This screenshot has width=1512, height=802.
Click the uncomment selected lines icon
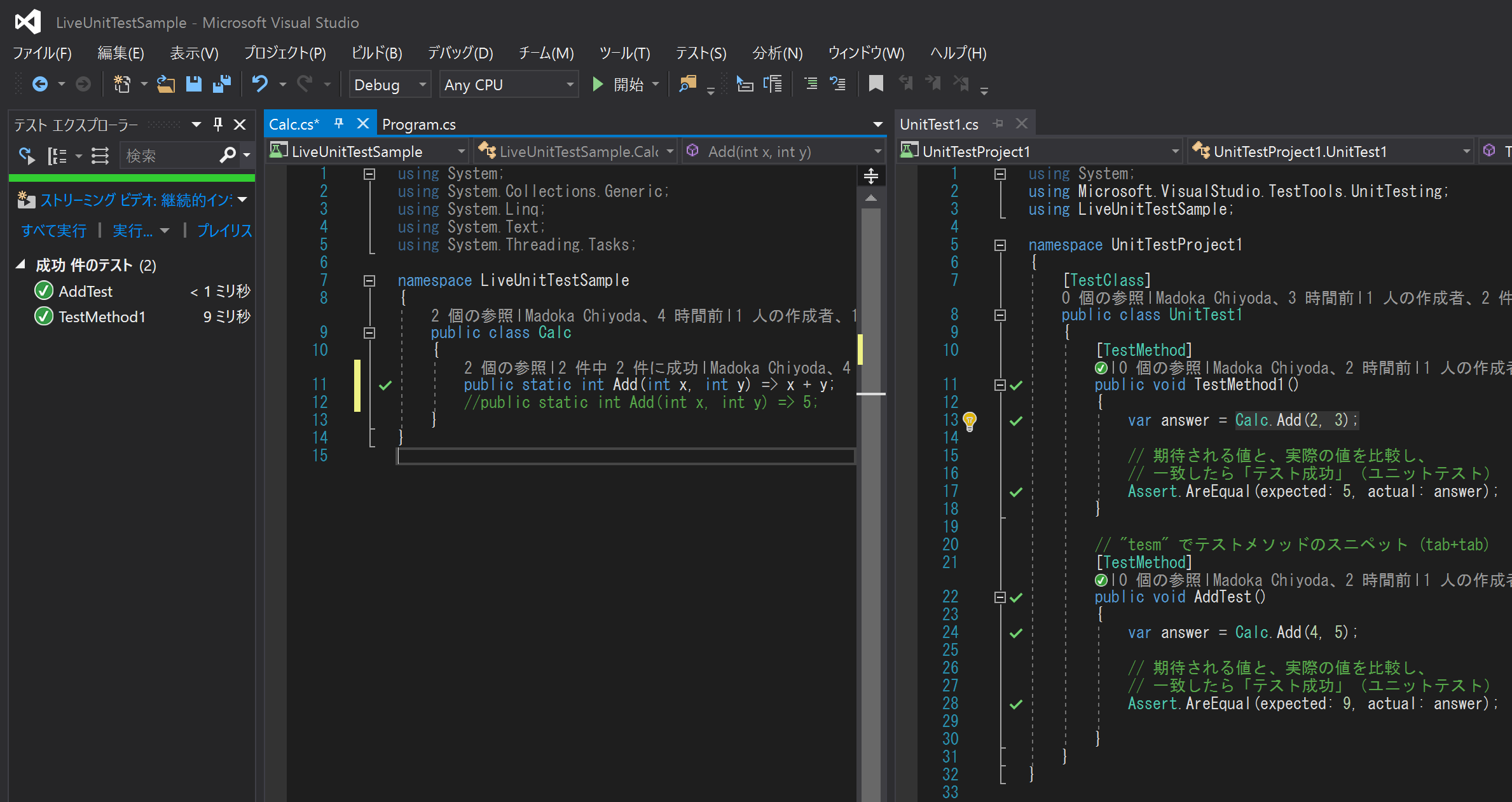tap(838, 84)
